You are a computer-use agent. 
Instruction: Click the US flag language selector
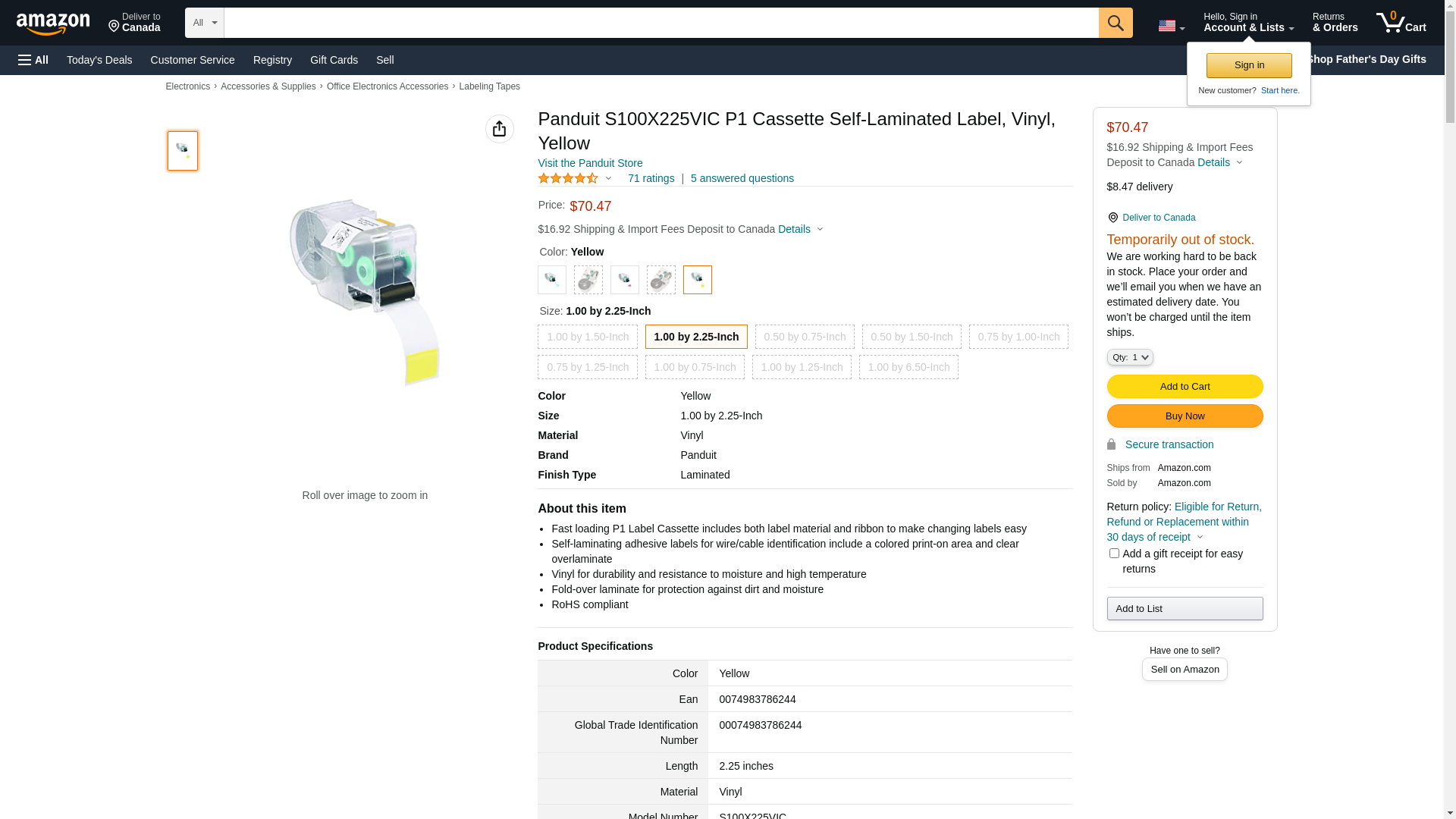[1171, 26]
